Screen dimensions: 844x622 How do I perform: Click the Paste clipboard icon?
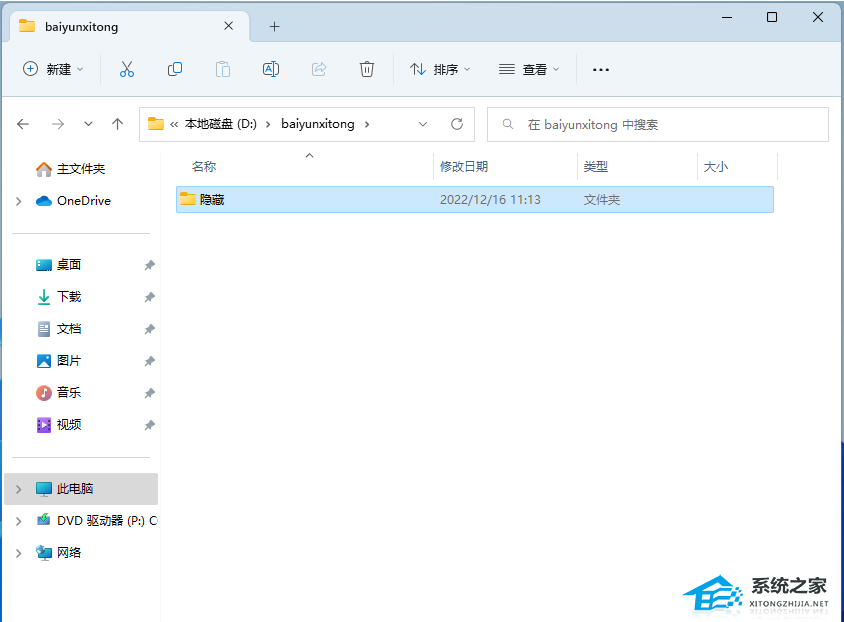pos(223,69)
